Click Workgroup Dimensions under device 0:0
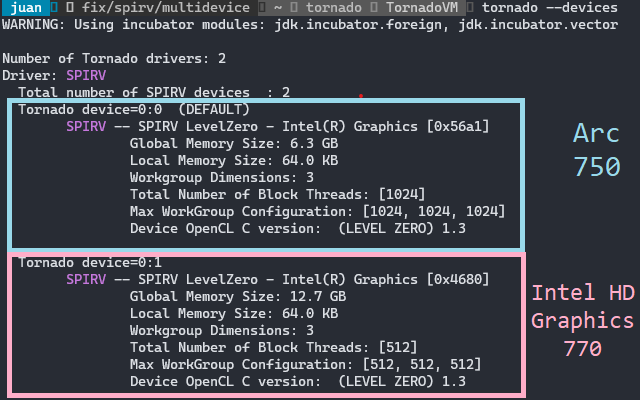The image size is (640, 400). coord(222,178)
